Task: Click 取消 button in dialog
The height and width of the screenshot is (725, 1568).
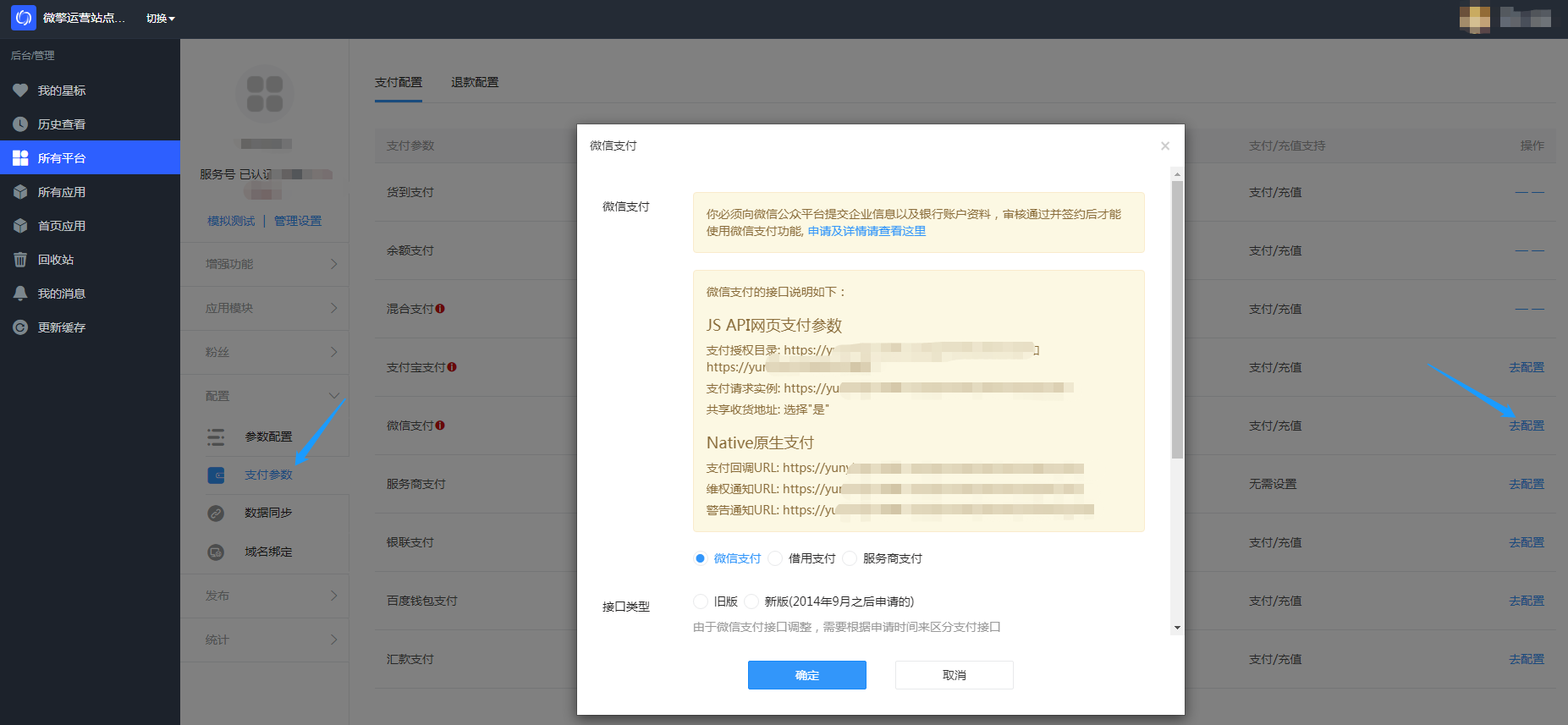Action: pos(955,675)
